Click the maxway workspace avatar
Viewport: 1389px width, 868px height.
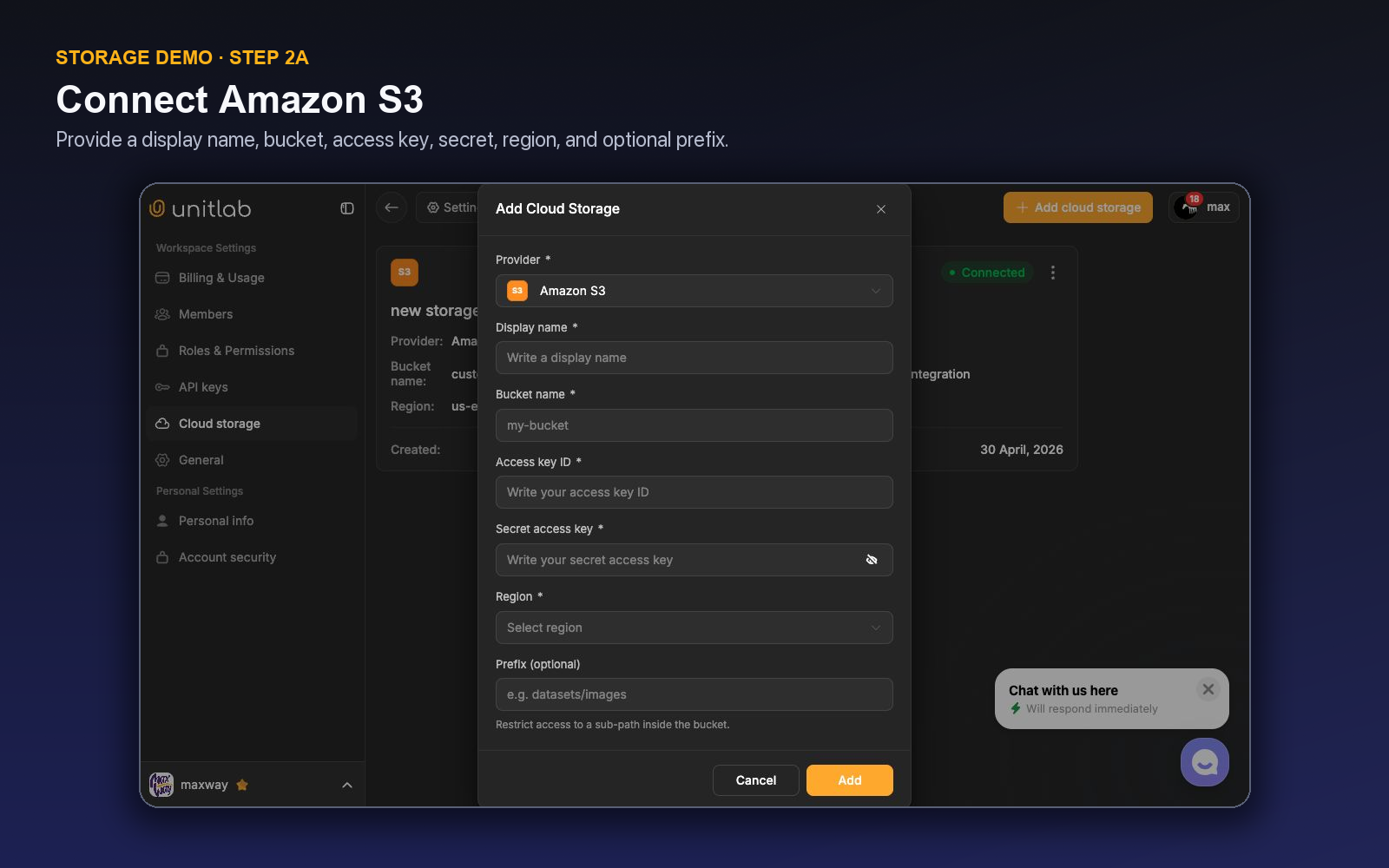click(161, 785)
